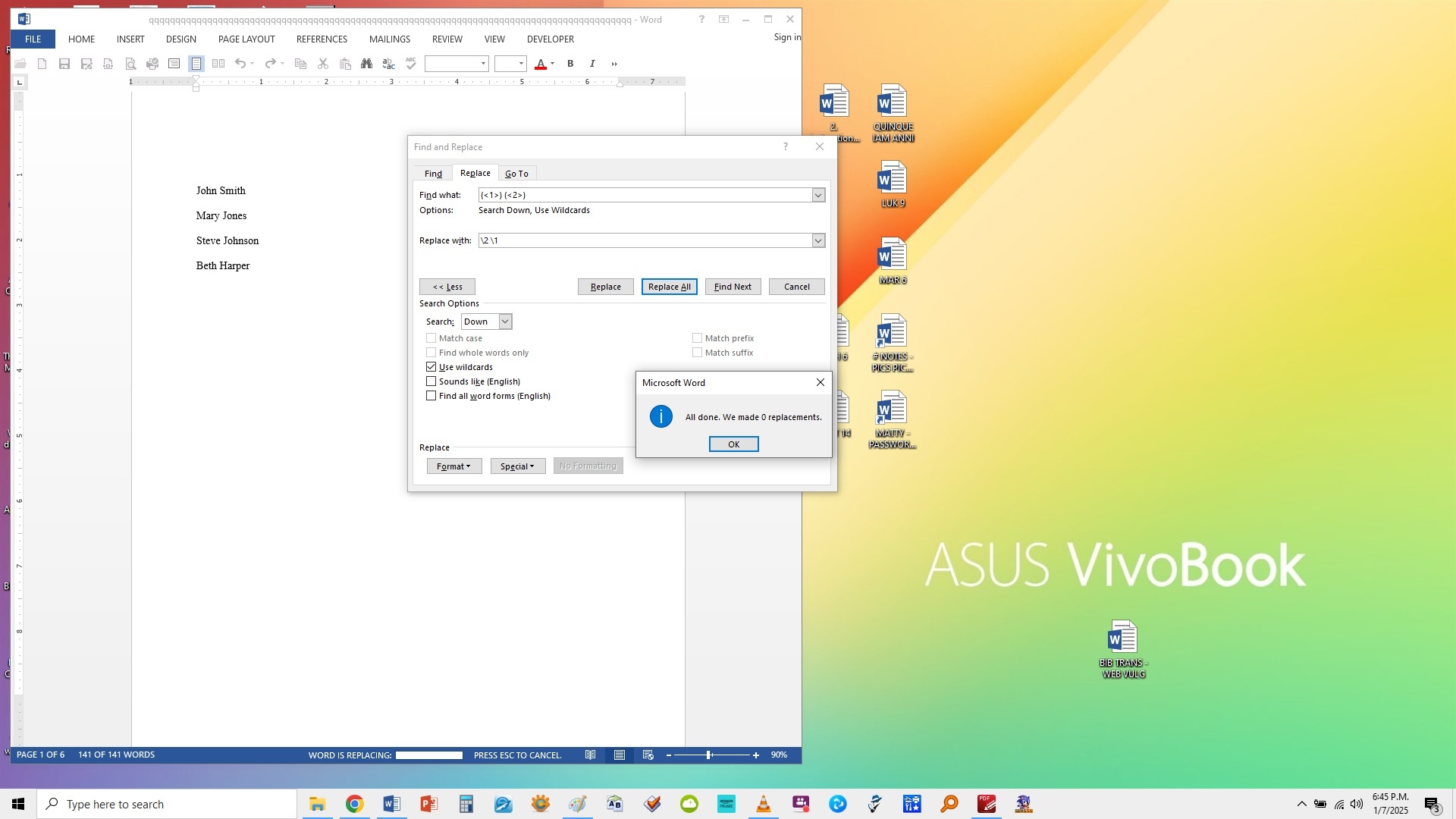This screenshot has width=1456, height=819.
Task: Click the Spelling check ABC icon
Action: point(411,64)
